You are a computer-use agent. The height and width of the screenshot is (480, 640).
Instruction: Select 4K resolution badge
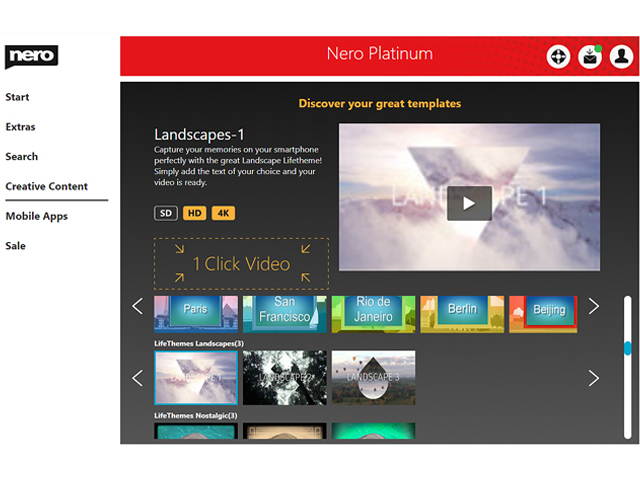click(x=223, y=213)
